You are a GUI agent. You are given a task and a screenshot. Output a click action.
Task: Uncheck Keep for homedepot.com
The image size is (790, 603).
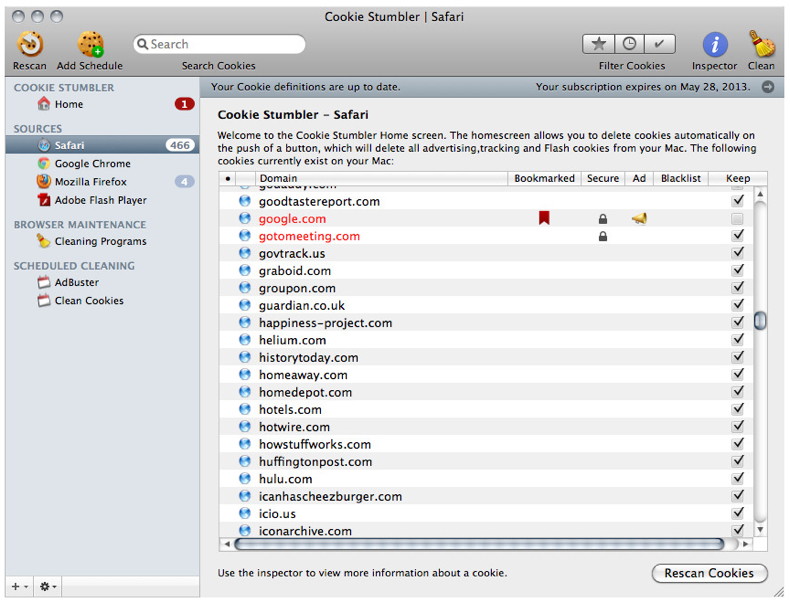738,391
